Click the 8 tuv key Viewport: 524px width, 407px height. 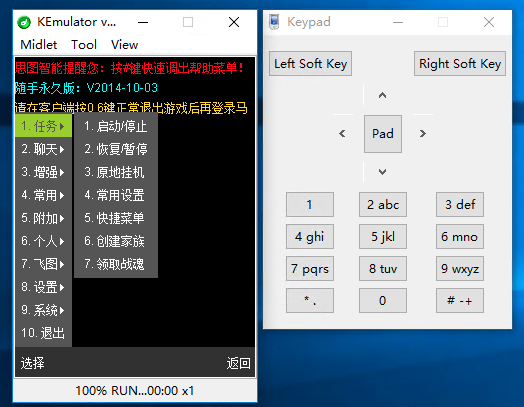click(383, 269)
